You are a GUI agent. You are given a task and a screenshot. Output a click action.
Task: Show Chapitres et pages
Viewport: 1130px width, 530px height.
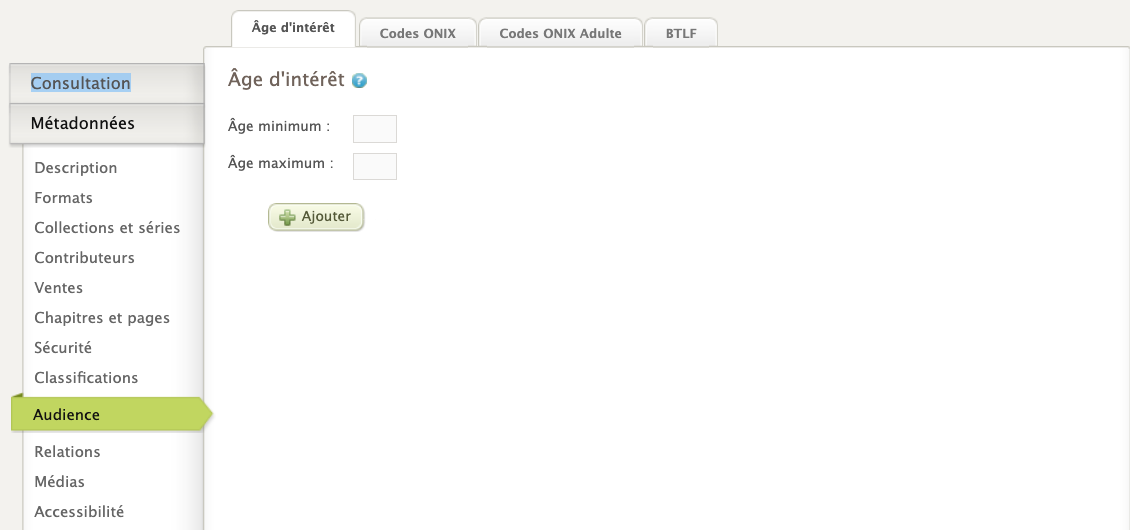tap(102, 318)
